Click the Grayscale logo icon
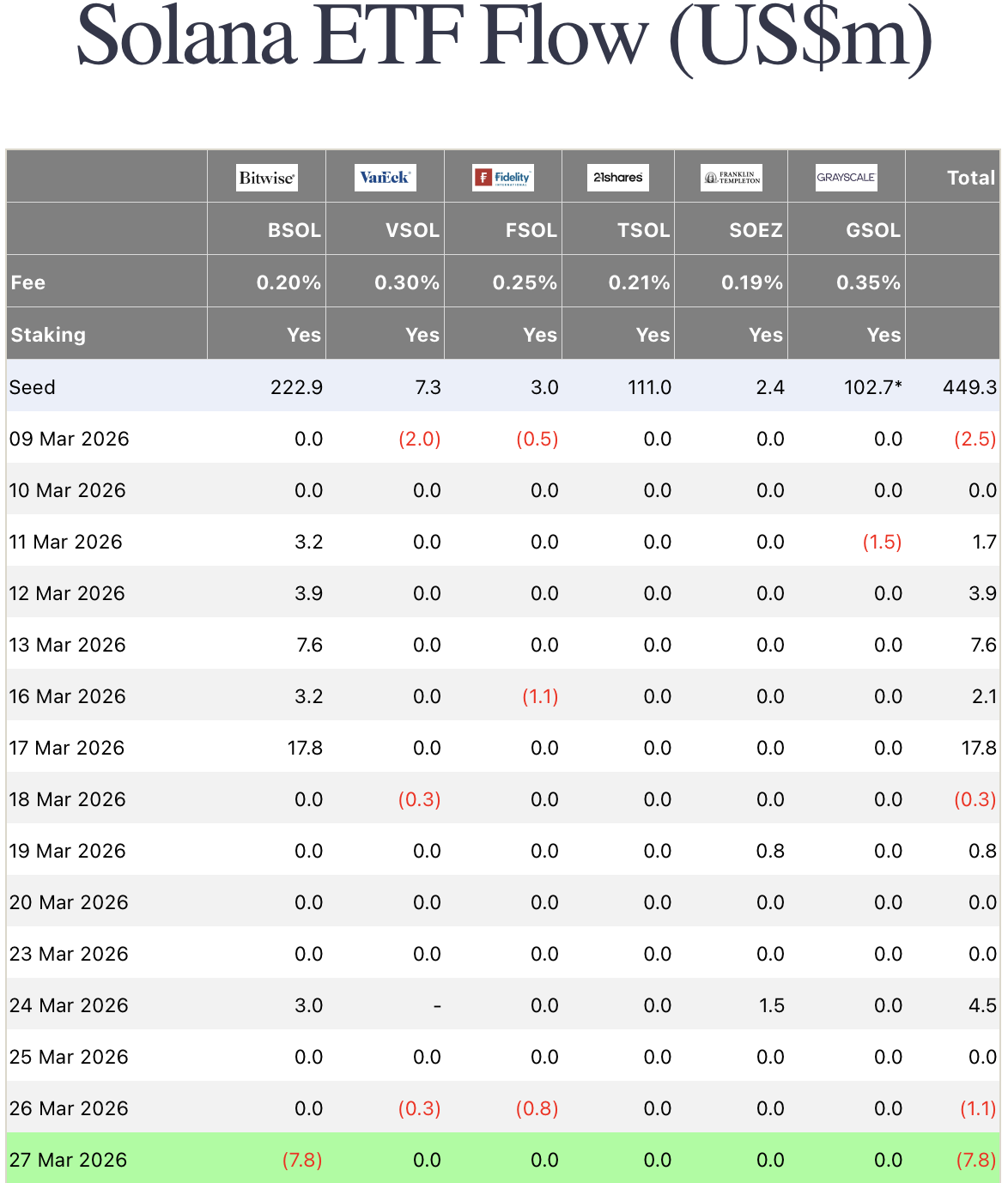This screenshot has width=1008, height=1183. click(847, 178)
